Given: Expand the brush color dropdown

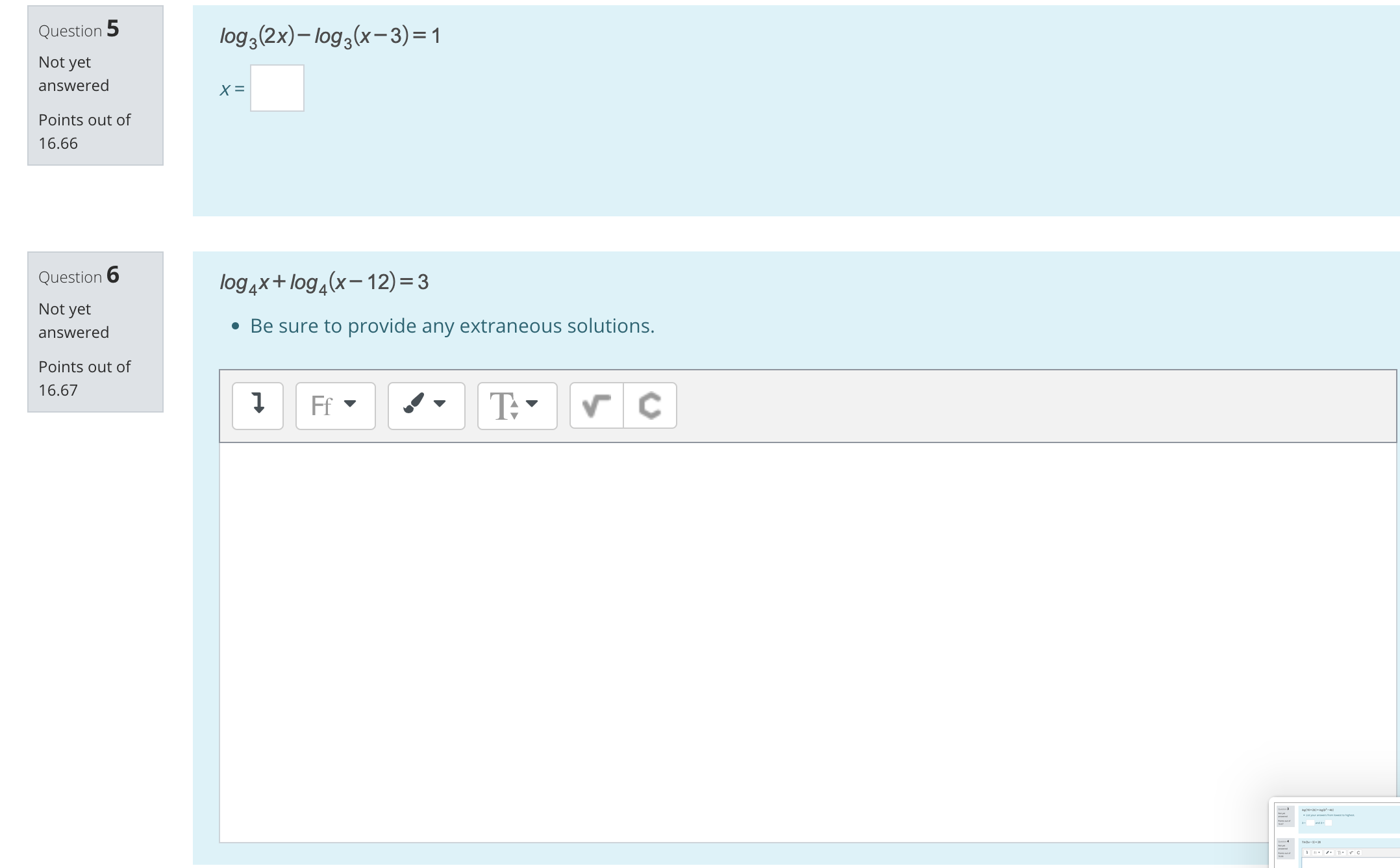Looking at the screenshot, I should (x=440, y=405).
